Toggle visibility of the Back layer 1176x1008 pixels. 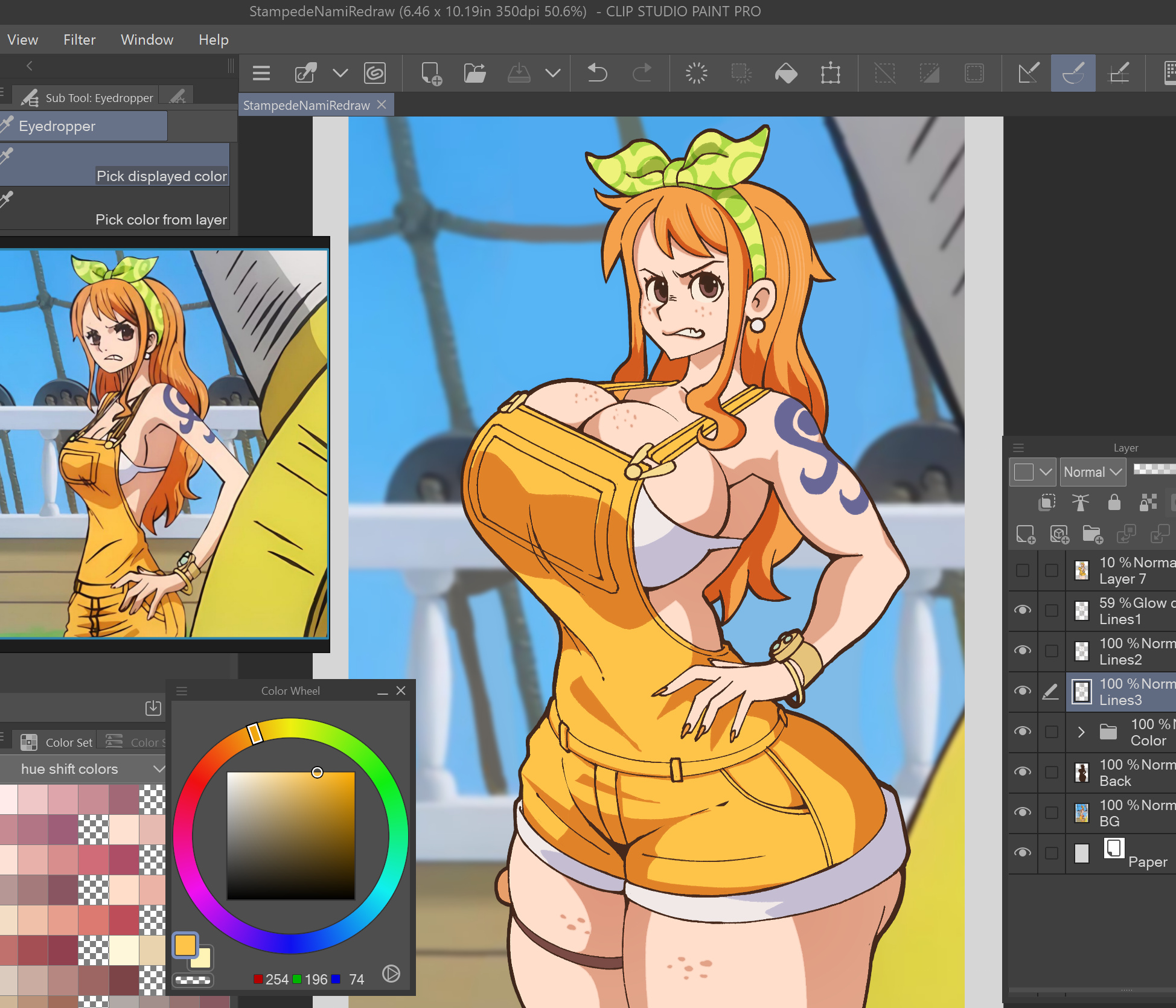pyautogui.click(x=1023, y=772)
